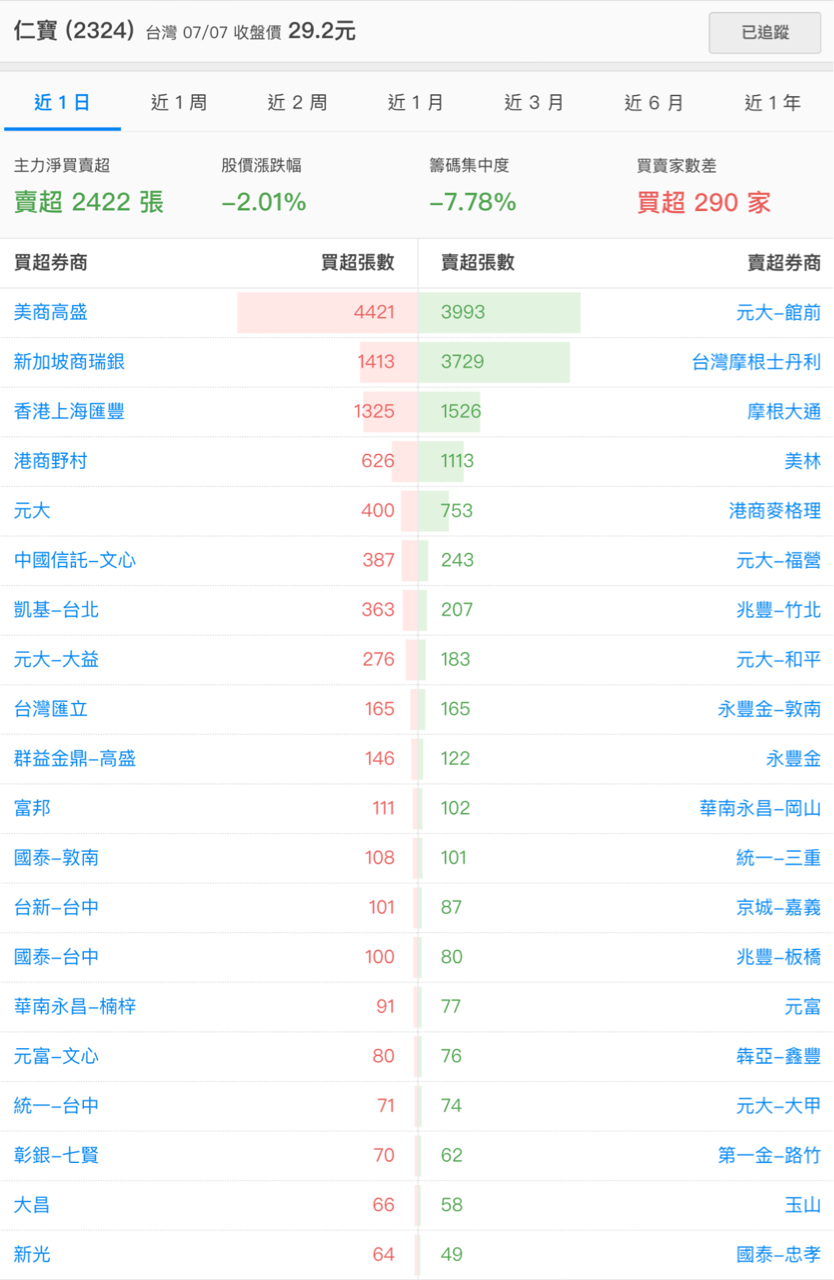Click the 國泰-忠孝 seller link
This screenshot has height=1280, width=834.
(x=778, y=1254)
